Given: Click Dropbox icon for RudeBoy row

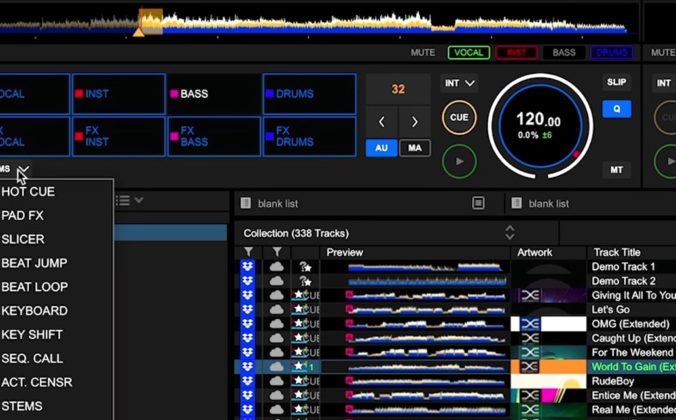Looking at the screenshot, I should [247, 381].
